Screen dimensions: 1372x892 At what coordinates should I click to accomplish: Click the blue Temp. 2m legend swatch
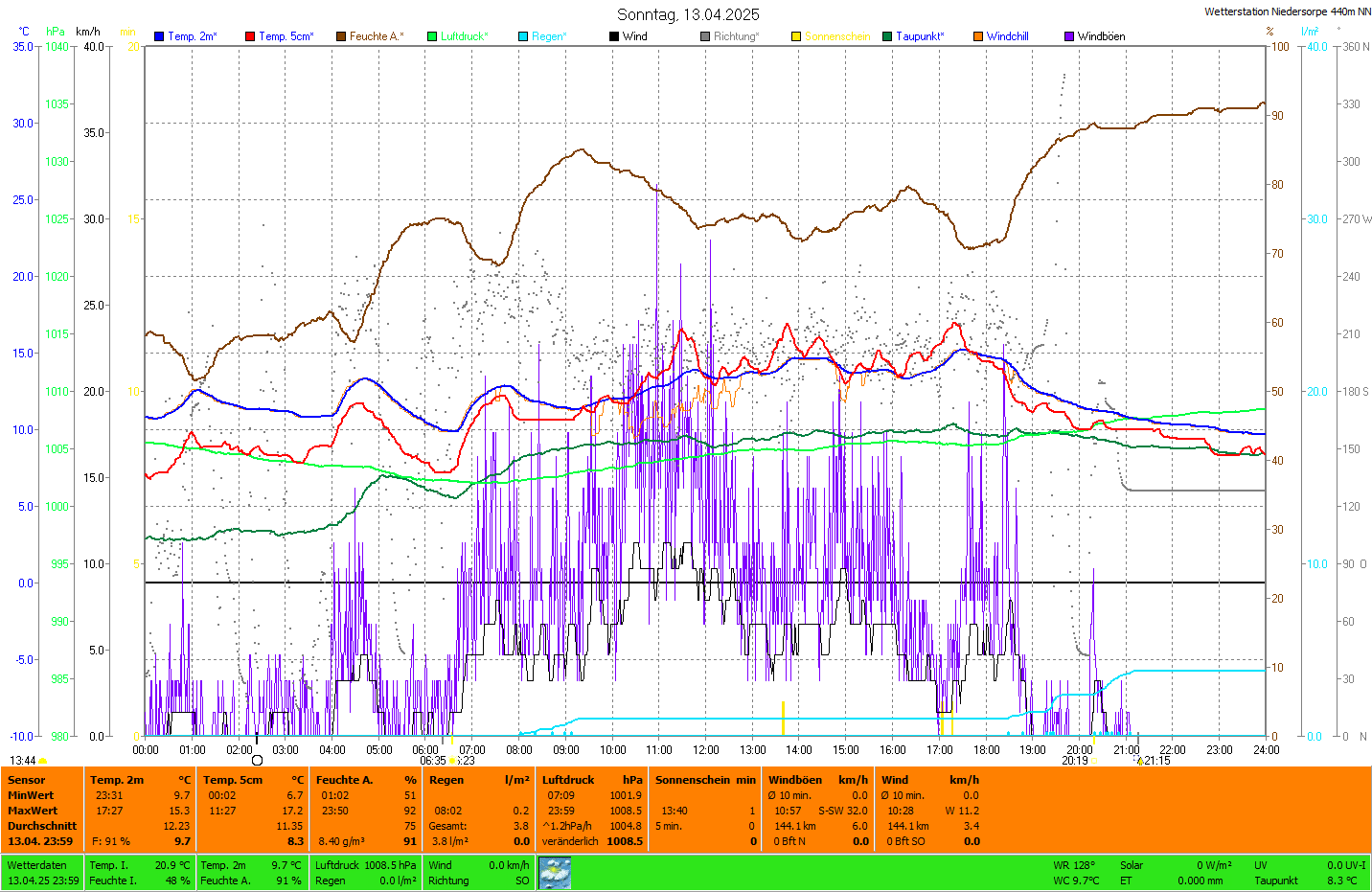(x=159, y=36)
